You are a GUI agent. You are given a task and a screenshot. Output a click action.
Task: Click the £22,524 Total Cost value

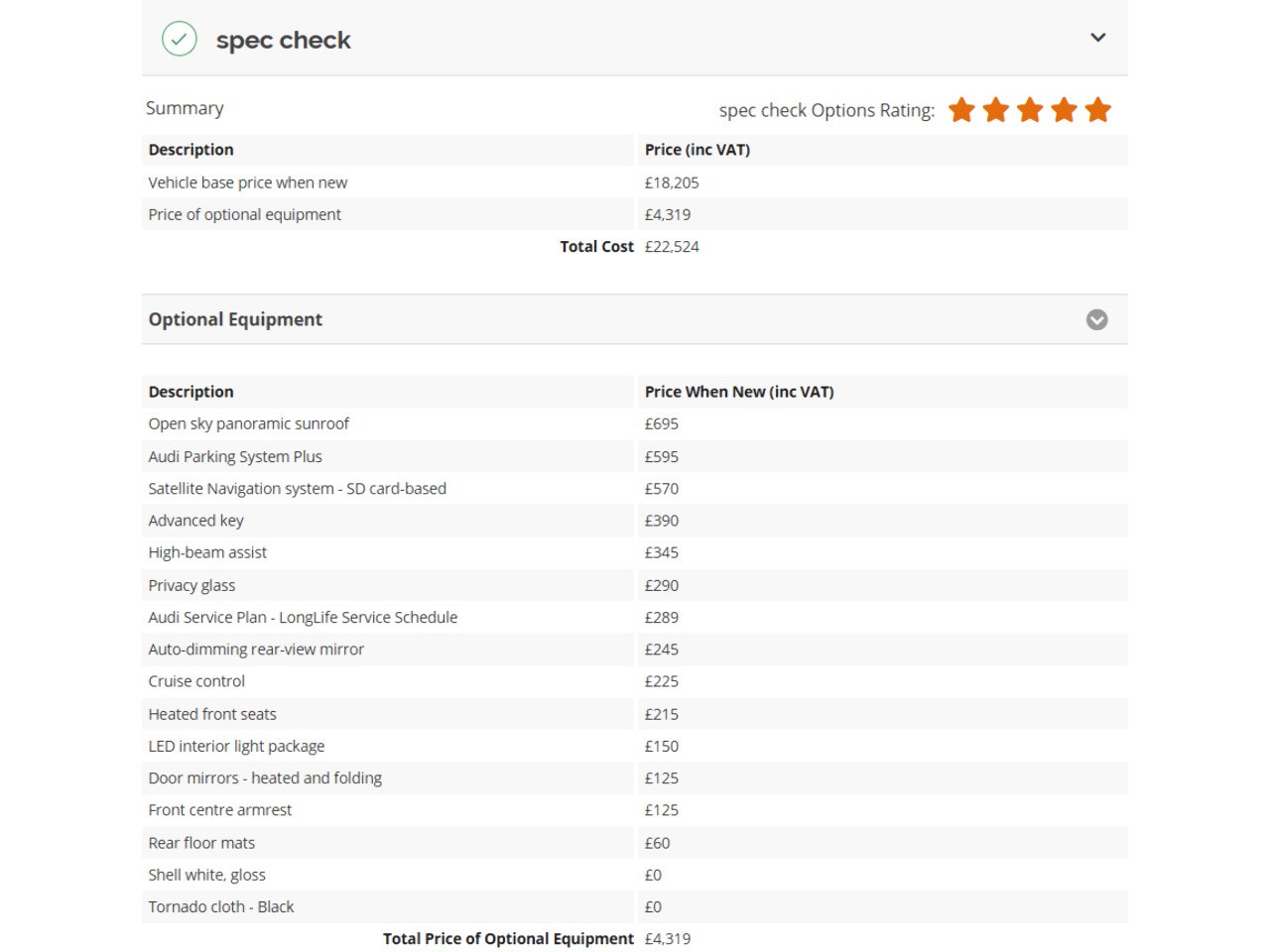[x=672, y=246]
